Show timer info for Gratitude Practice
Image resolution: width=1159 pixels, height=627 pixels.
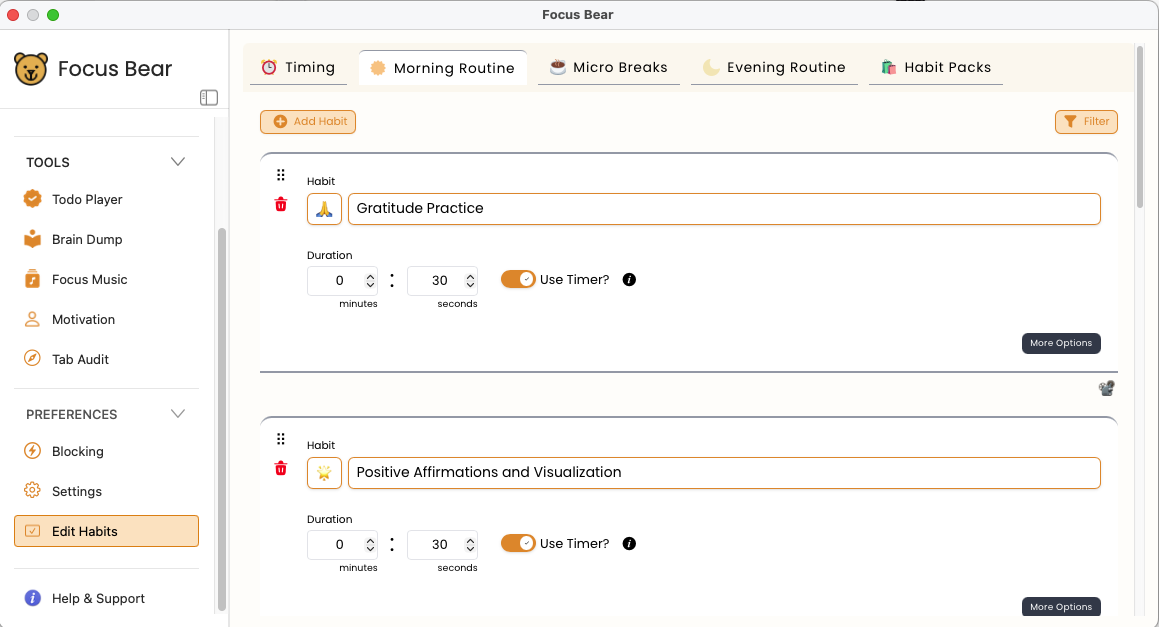point(629,279)
